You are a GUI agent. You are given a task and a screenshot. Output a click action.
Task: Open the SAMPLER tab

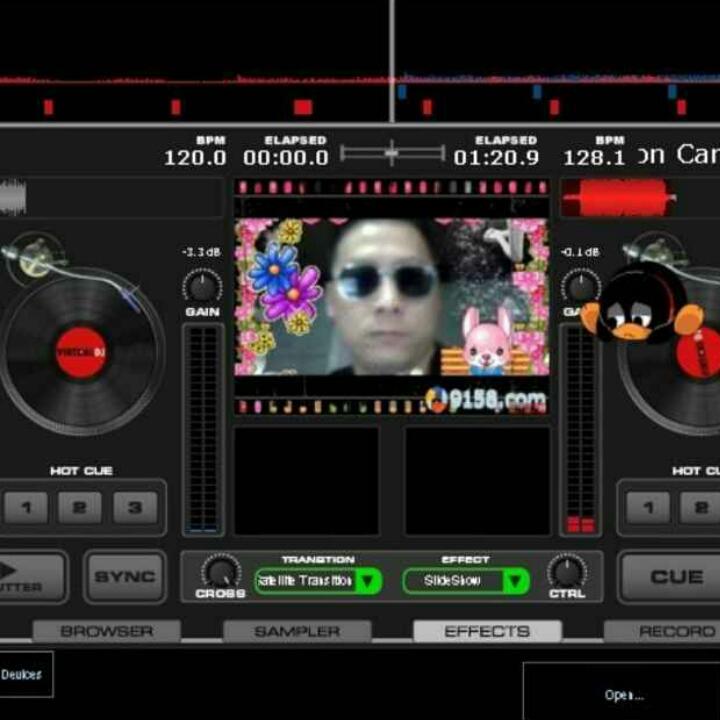(x=297, y=631)
